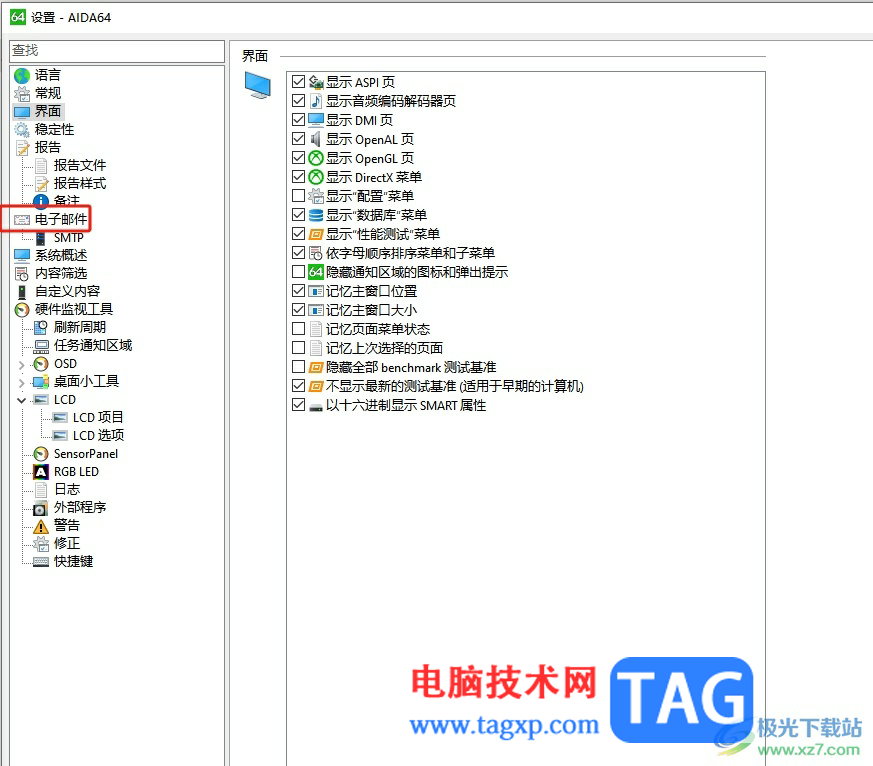This screenshot has height=766, width=873.
Task: Toggle 显示 OpenAL 页 checkbox
Action: click(x=298, y=139)
